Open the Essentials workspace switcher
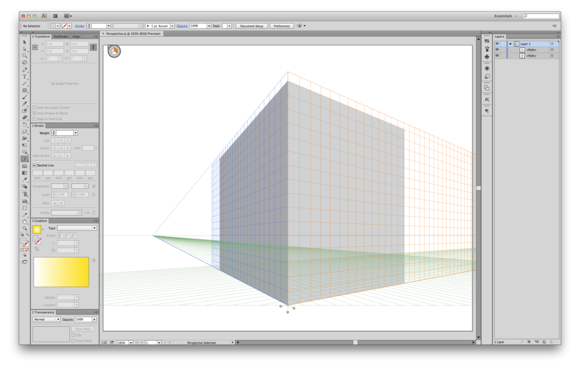The image size is (580, 370). tap(506, 16)
